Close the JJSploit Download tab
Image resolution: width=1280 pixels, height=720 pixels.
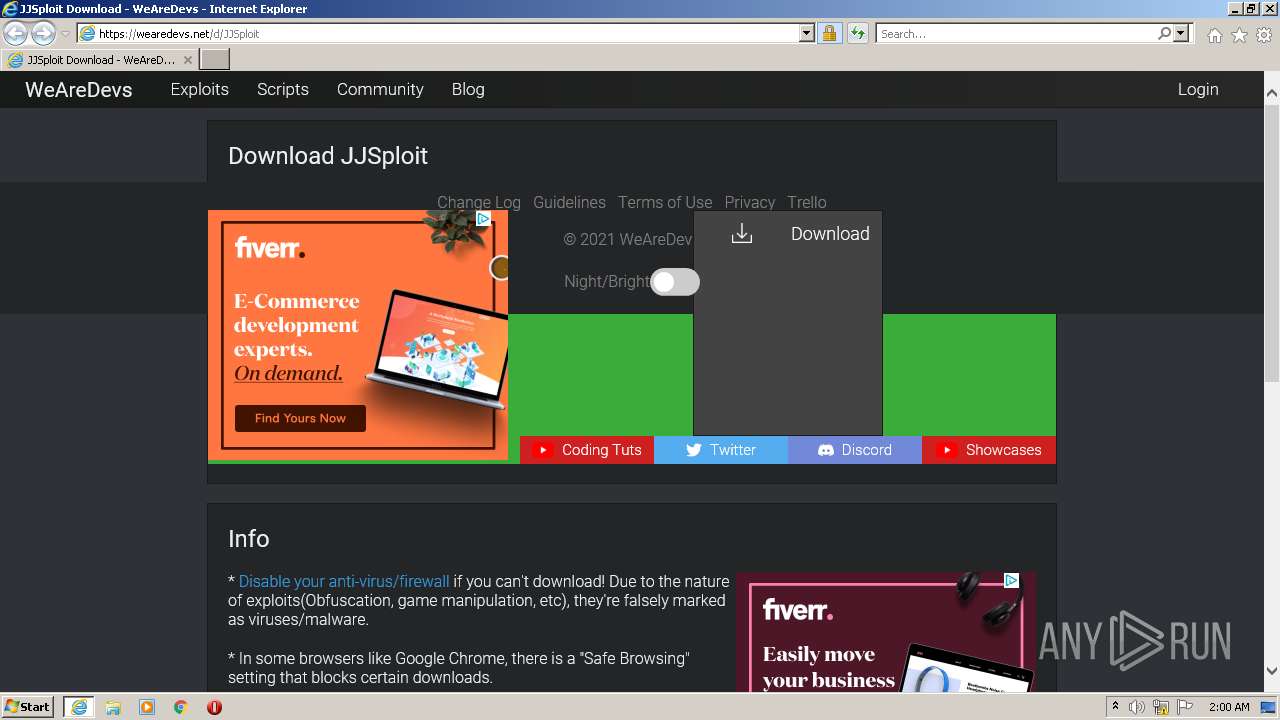click(188, 60)
